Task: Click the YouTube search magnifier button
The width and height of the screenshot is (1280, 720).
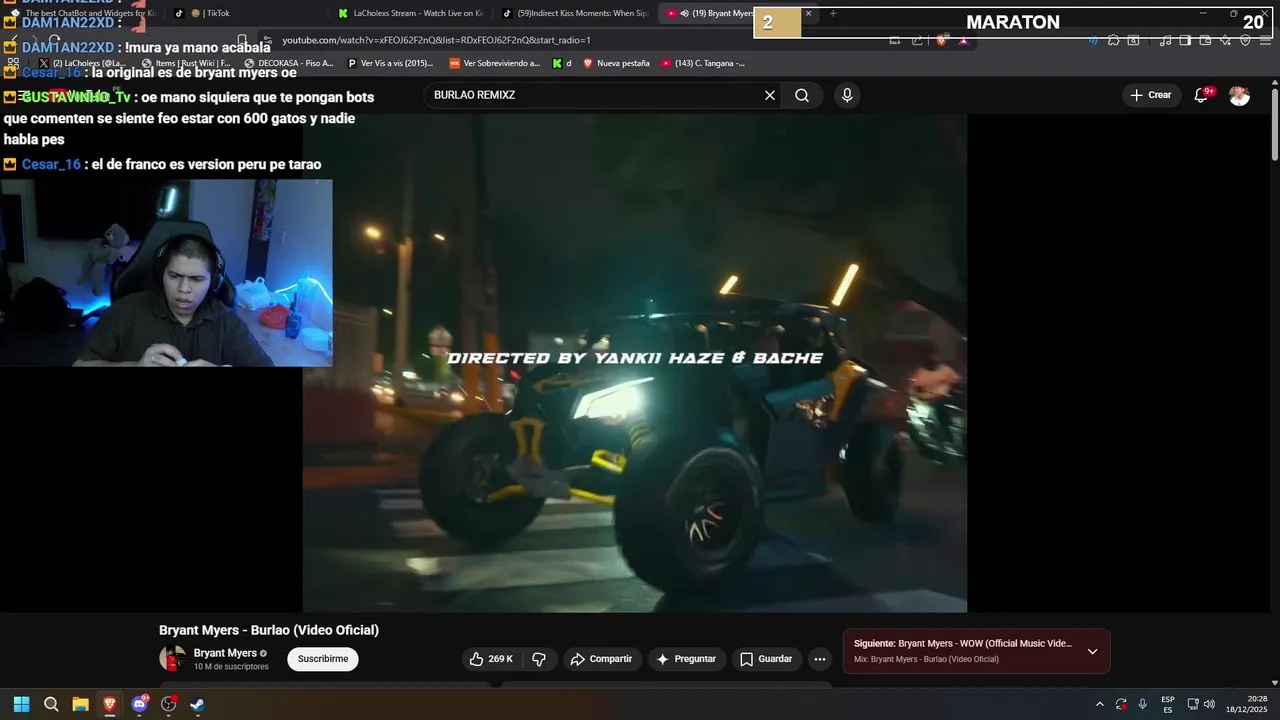Action: [802, 95]
